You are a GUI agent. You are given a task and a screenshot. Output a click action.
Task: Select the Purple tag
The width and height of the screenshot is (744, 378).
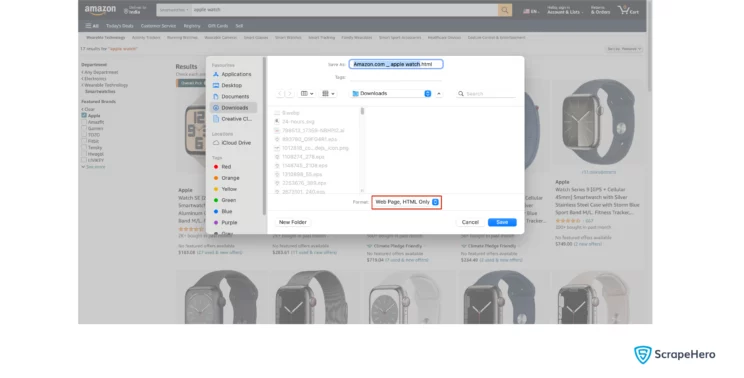pyautogui.click(x=225, y=223)
